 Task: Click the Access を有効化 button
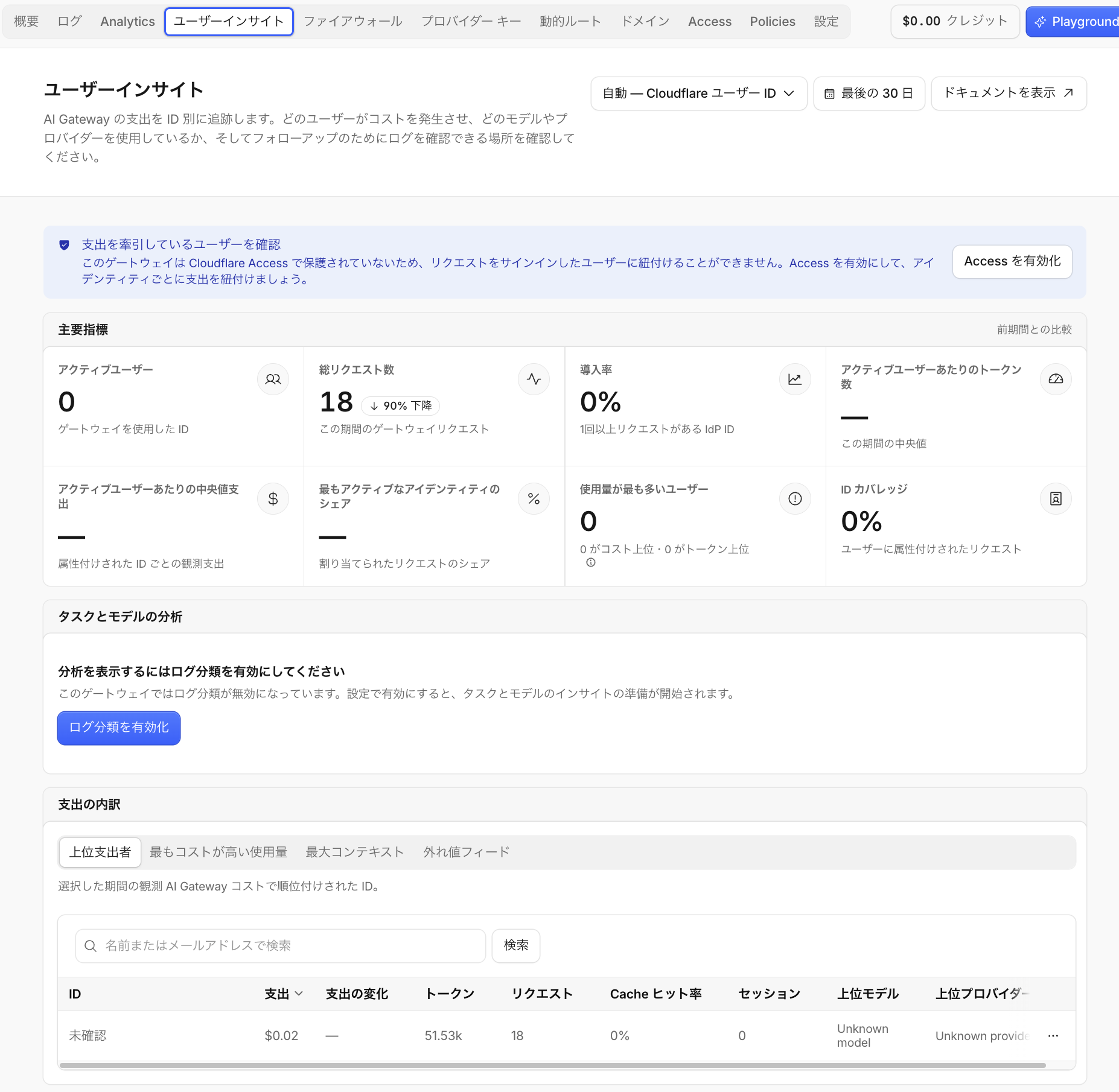point(1012,262)
